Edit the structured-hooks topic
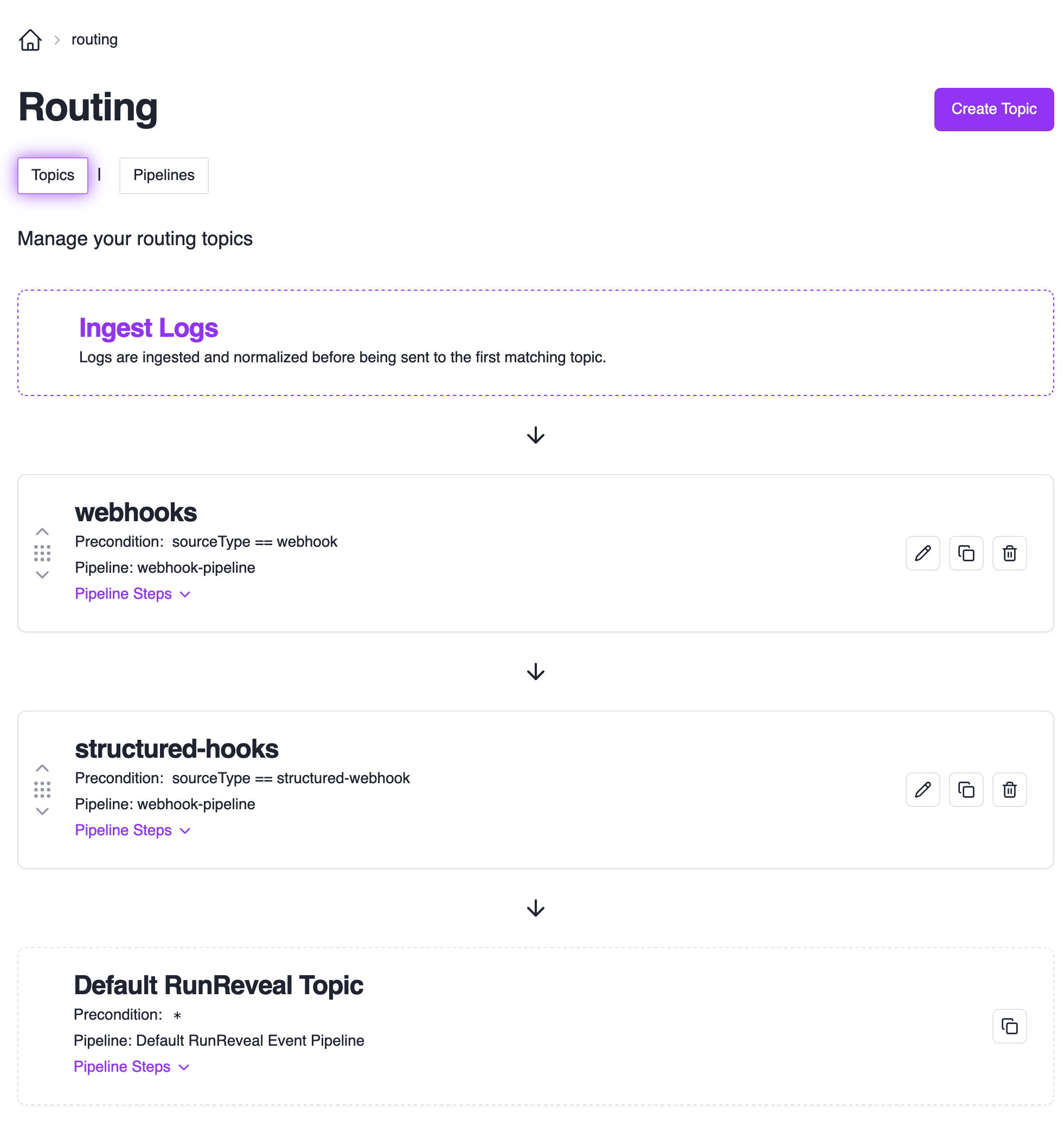The image size is (1064, 1139). pyautogui.click(x=922, y=790)
